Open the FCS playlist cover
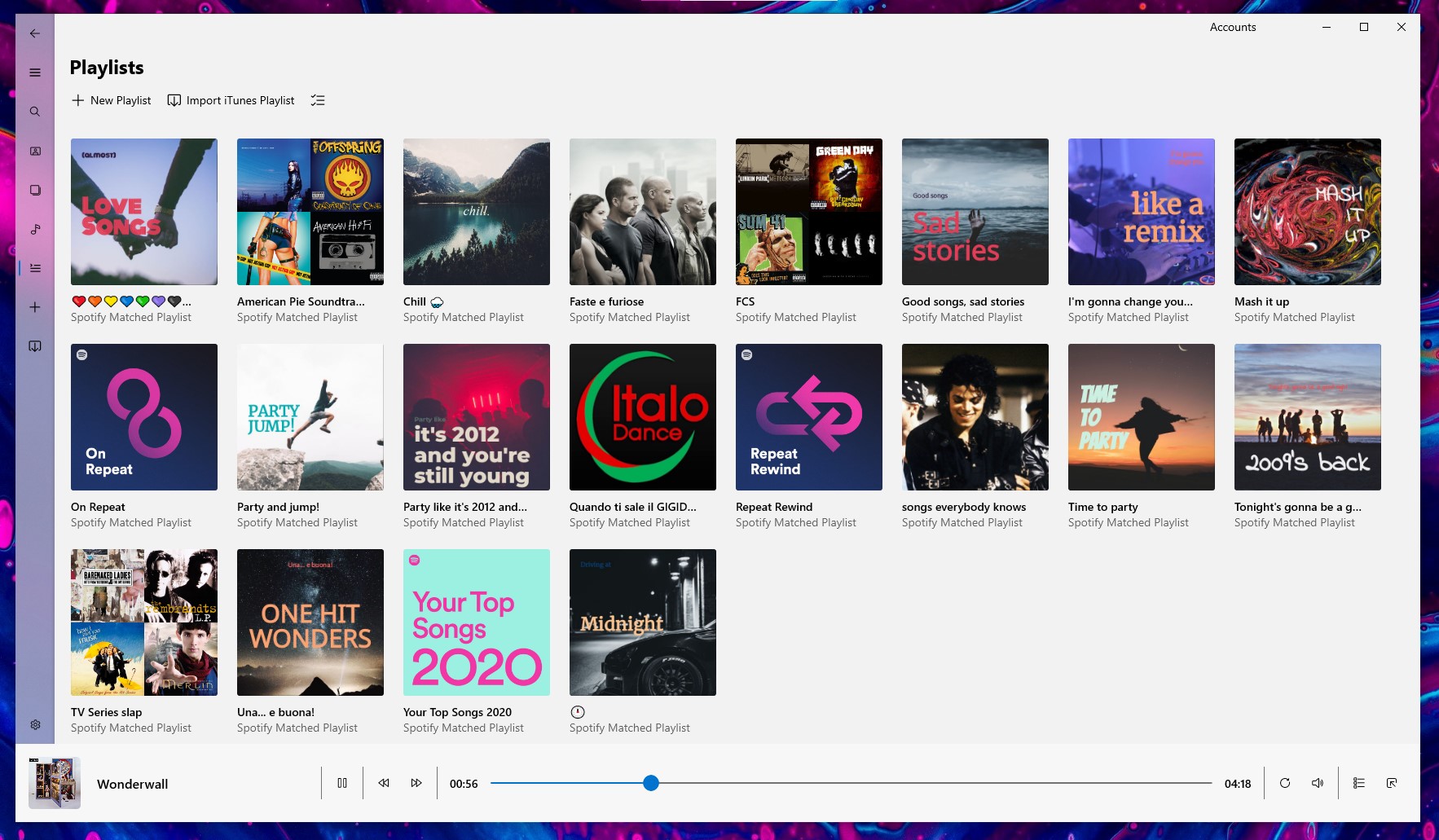 pos(809,212)
